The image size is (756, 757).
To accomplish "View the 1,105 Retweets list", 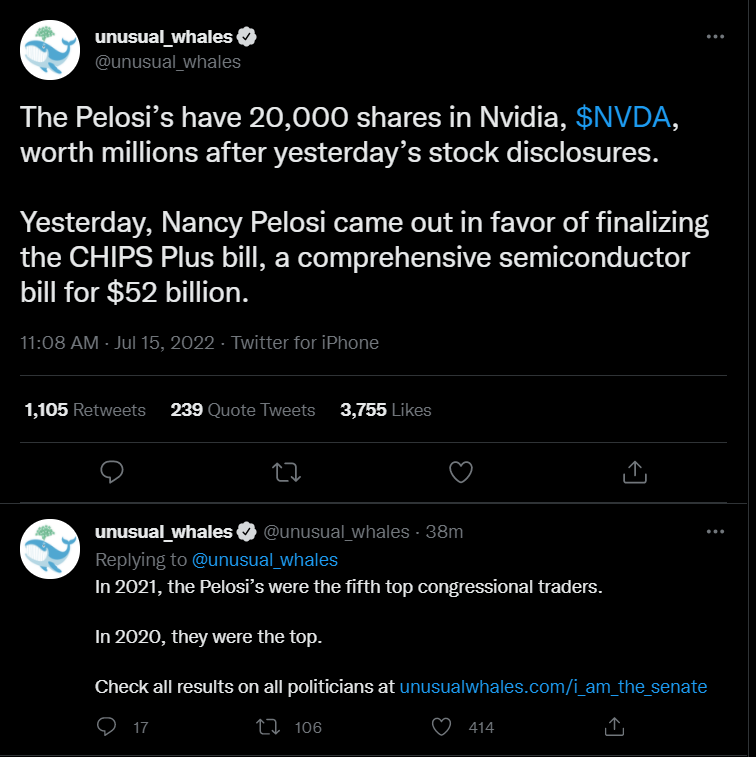I will (x=85, y=410).
